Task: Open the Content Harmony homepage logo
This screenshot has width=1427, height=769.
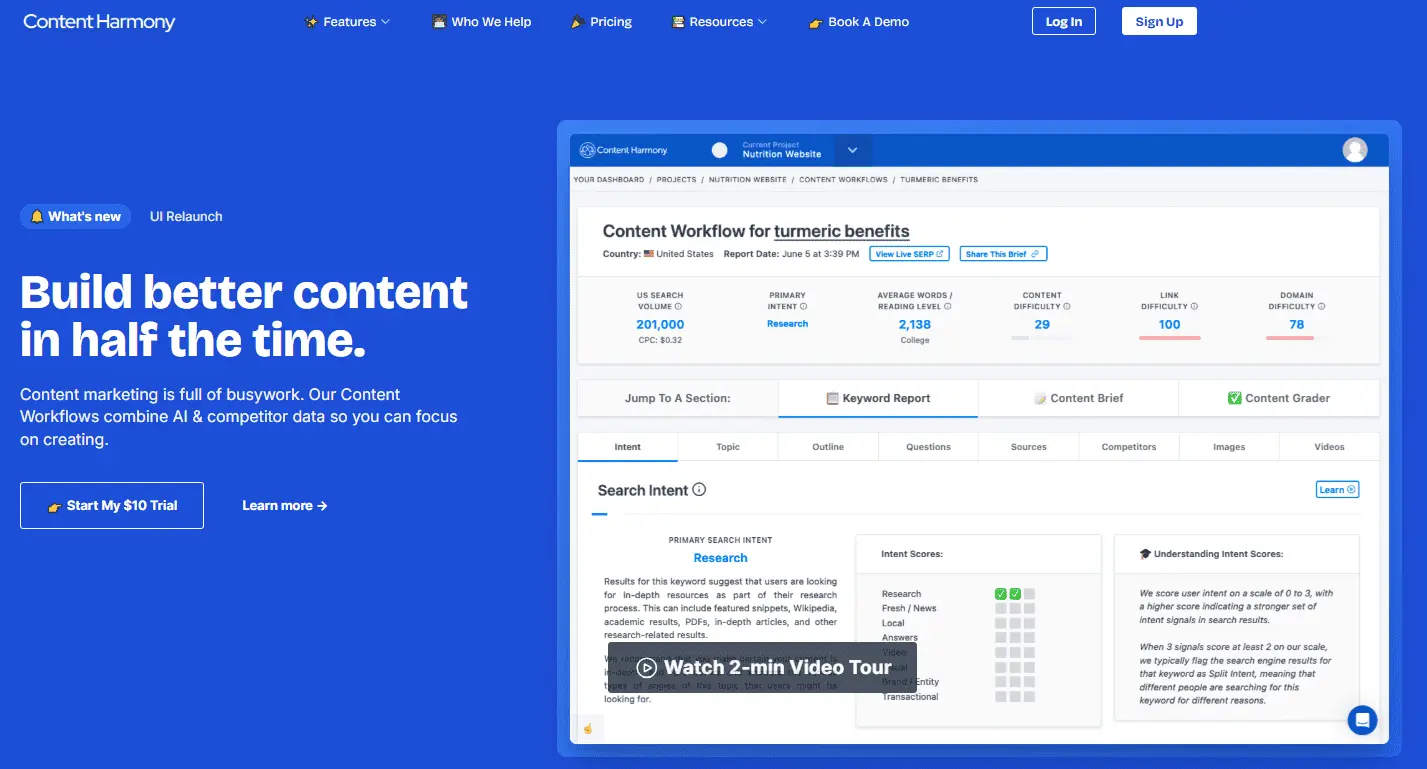Action: [x=99, y=21]
